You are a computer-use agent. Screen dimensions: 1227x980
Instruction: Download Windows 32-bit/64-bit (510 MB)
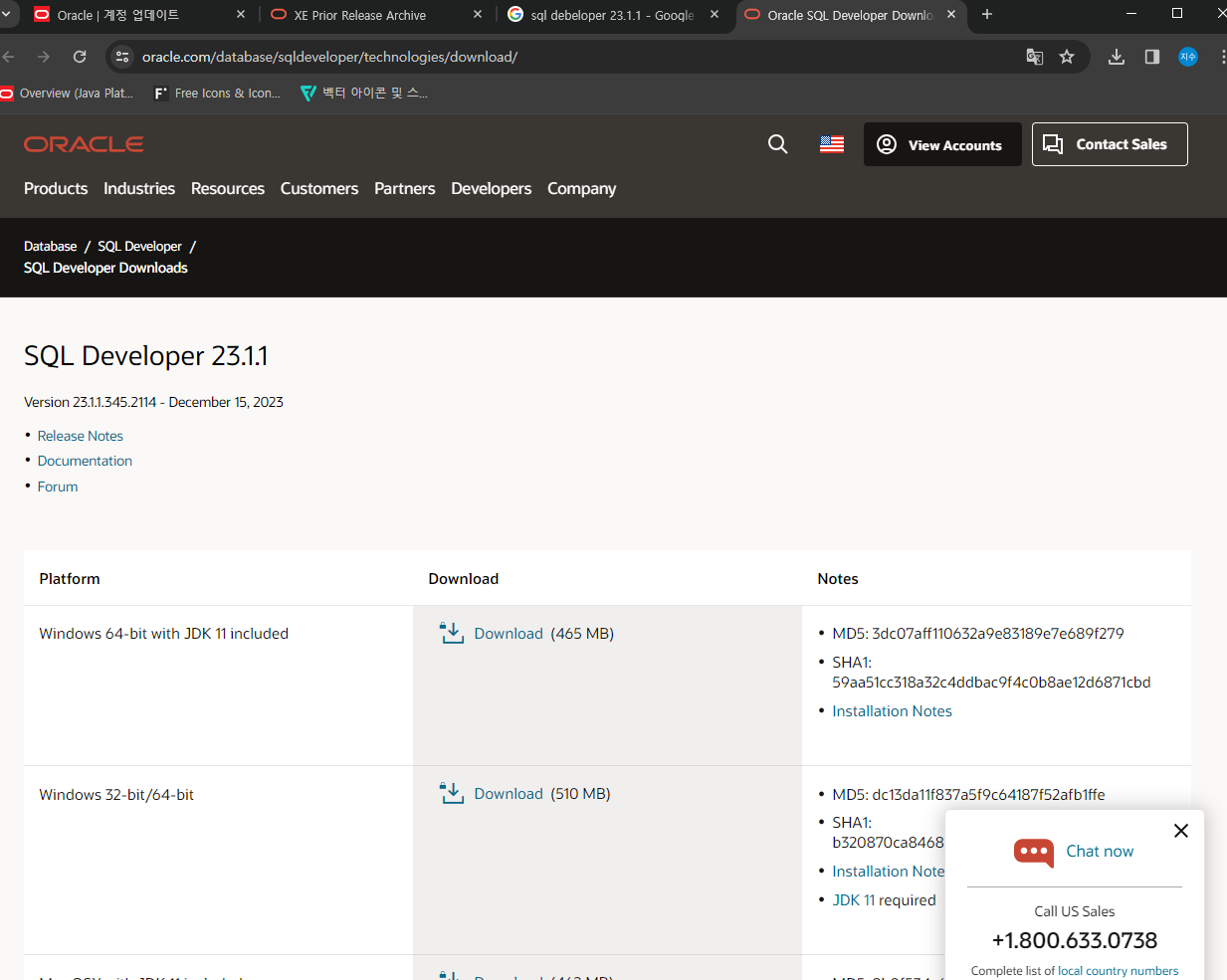click(x=509, y=794)
